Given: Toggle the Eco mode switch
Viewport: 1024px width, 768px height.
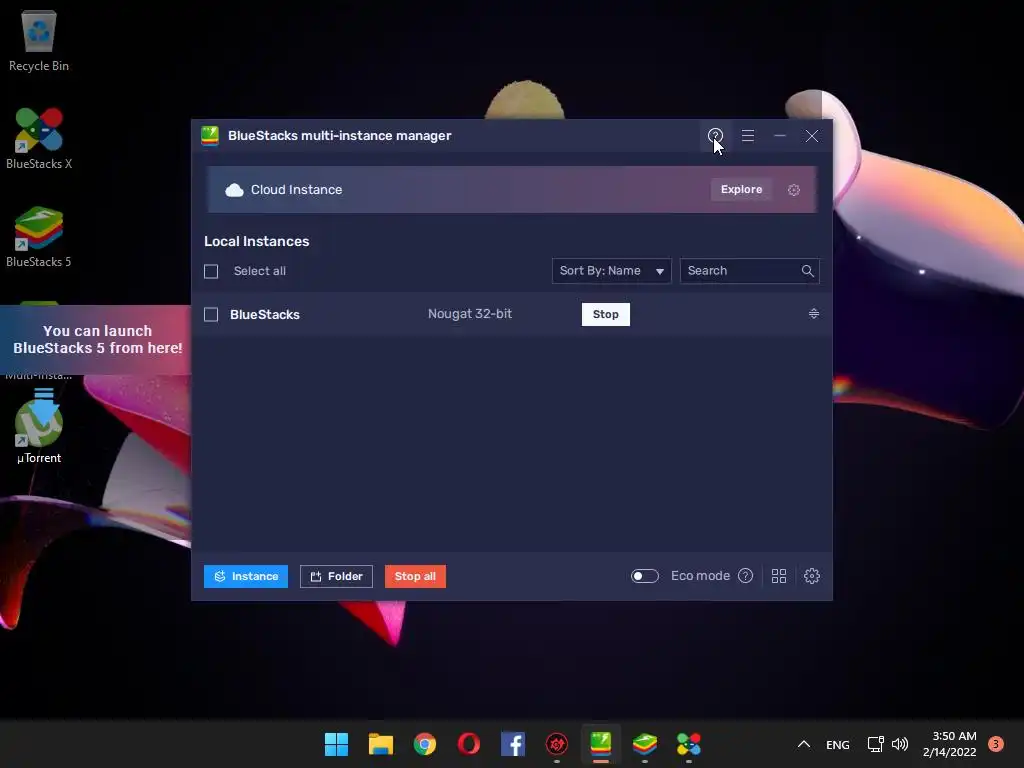Looking at the screenshot, I should pyautogui.click(x=645, y=576).
